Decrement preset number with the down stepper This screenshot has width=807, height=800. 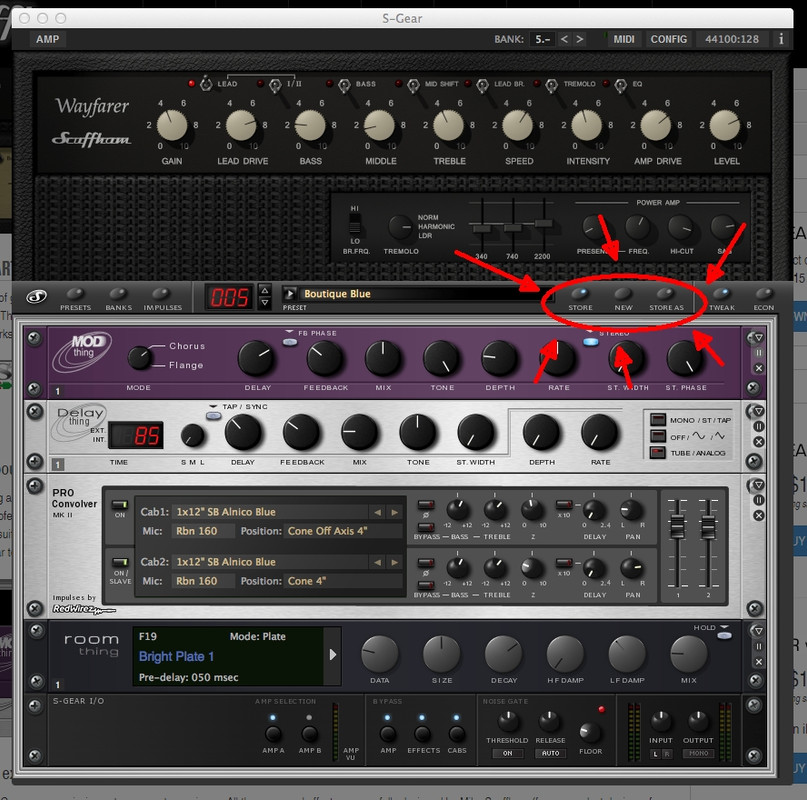coord(265,303)
